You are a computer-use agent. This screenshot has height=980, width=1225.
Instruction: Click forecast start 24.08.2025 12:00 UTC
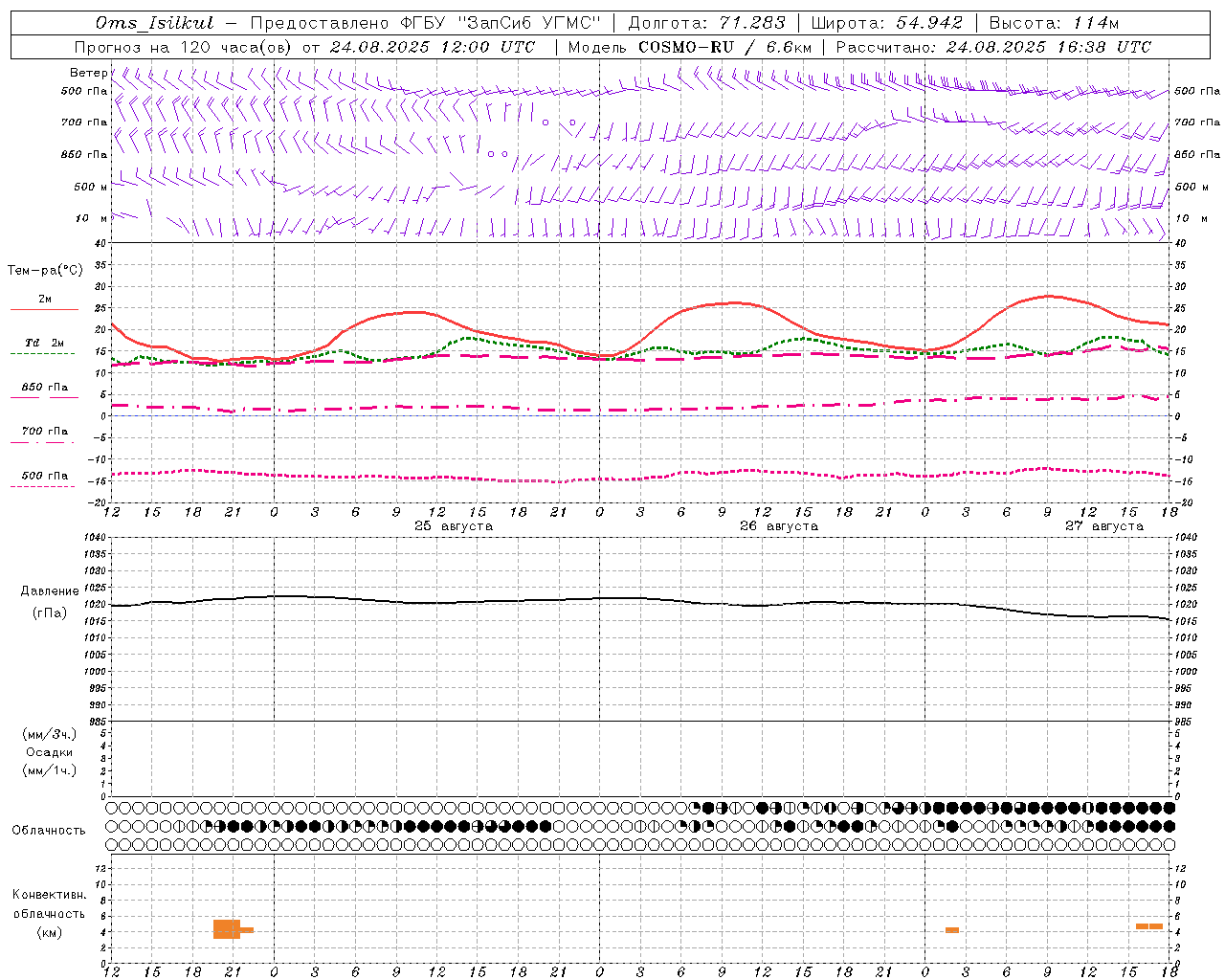[x=433, y=47]
